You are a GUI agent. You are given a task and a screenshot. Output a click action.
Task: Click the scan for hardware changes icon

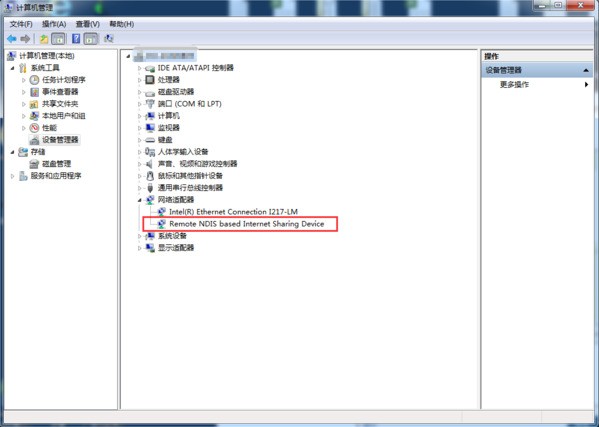coord(109,39)
